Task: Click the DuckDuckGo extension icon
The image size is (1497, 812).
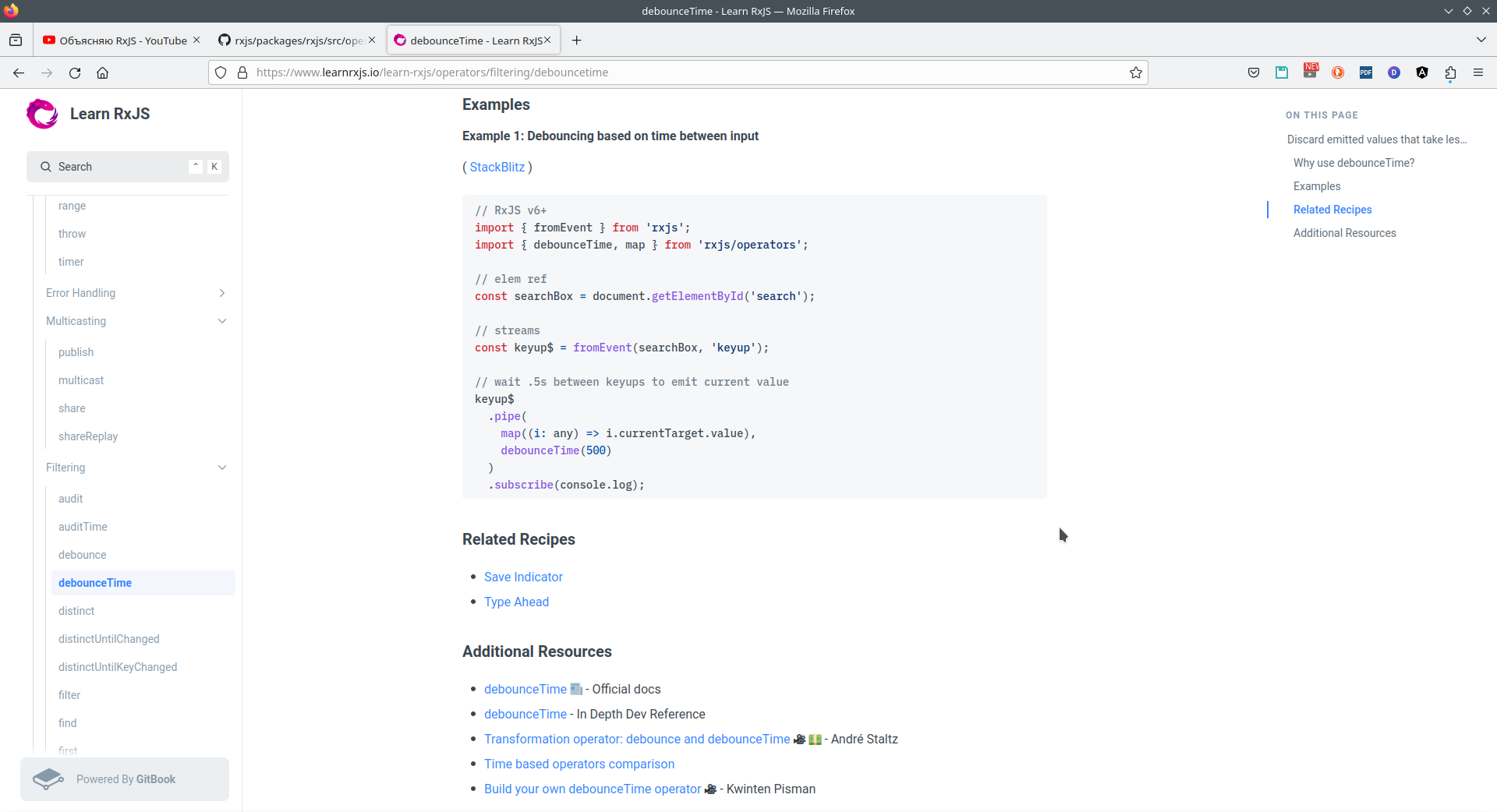Action: 1338,72
